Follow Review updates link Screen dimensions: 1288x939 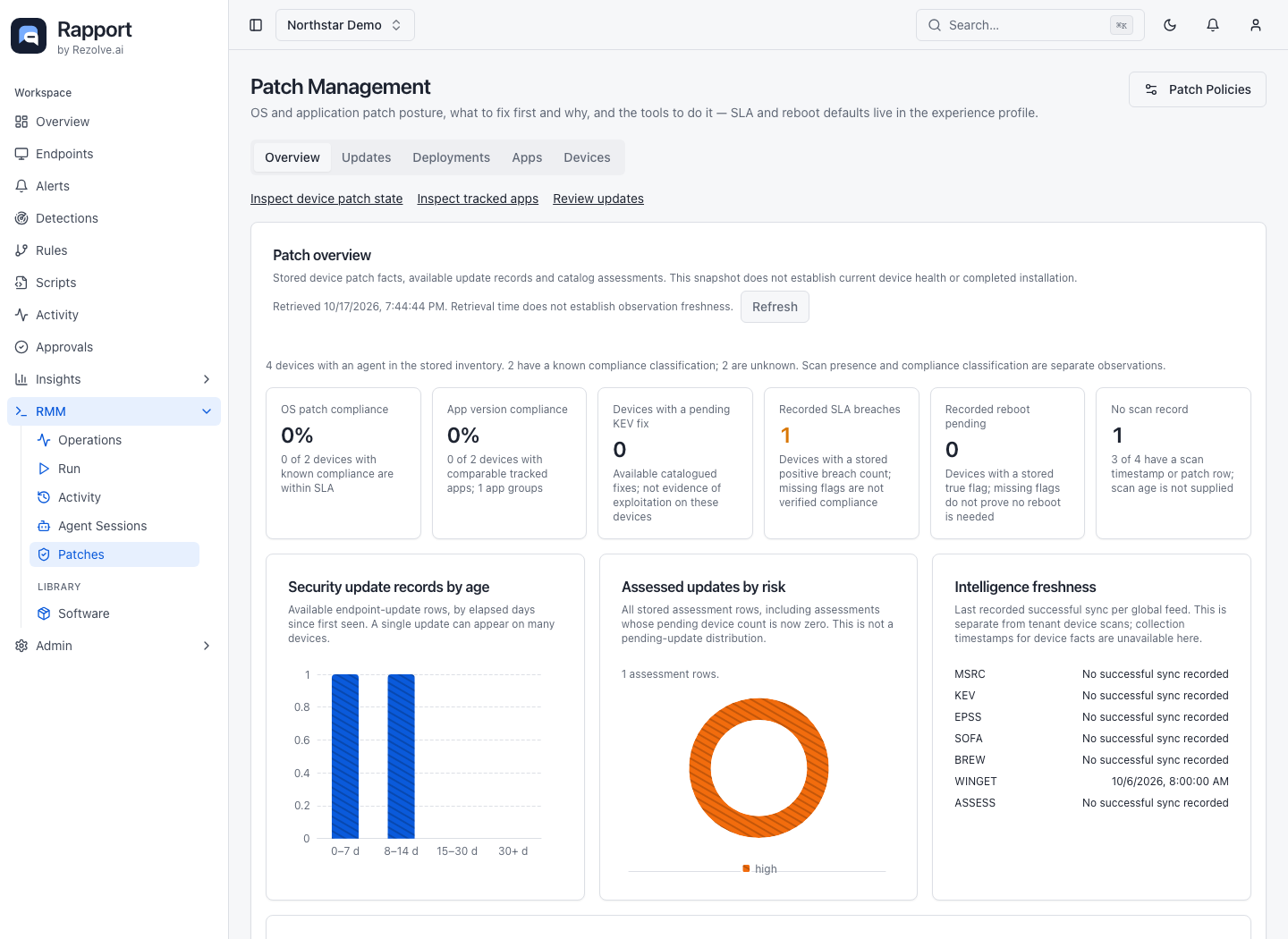click(x=598, y=199)
